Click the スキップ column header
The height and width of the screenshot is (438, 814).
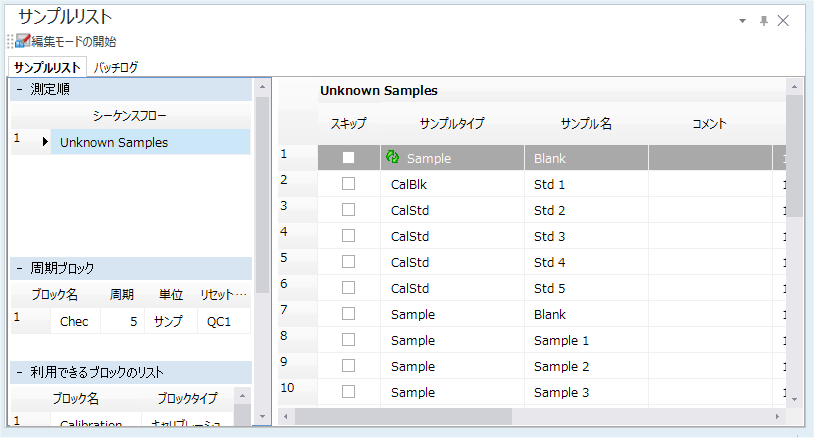(x=349, y=124)
